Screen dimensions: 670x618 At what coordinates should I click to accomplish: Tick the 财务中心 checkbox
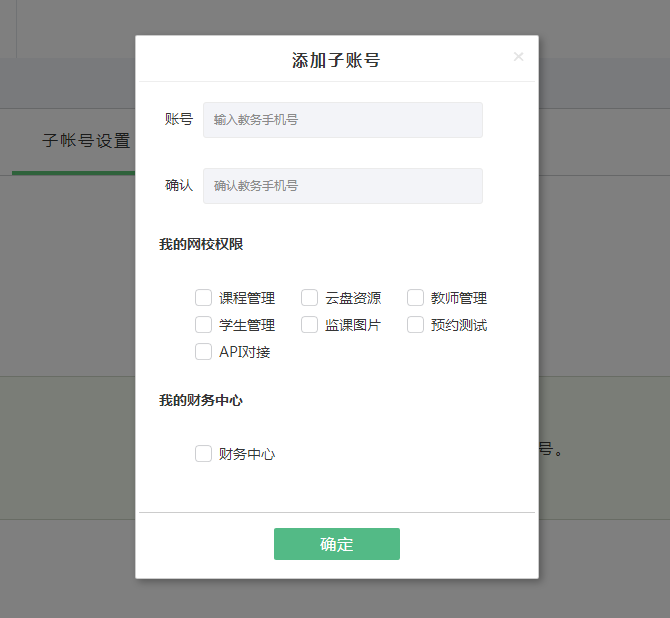coord(204,454)
